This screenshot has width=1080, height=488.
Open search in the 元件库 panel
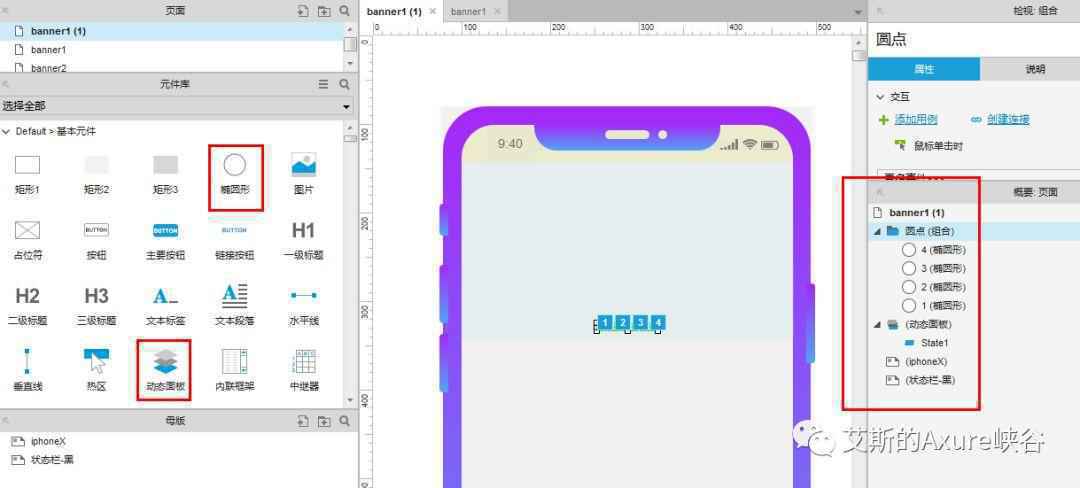(344, 84)
